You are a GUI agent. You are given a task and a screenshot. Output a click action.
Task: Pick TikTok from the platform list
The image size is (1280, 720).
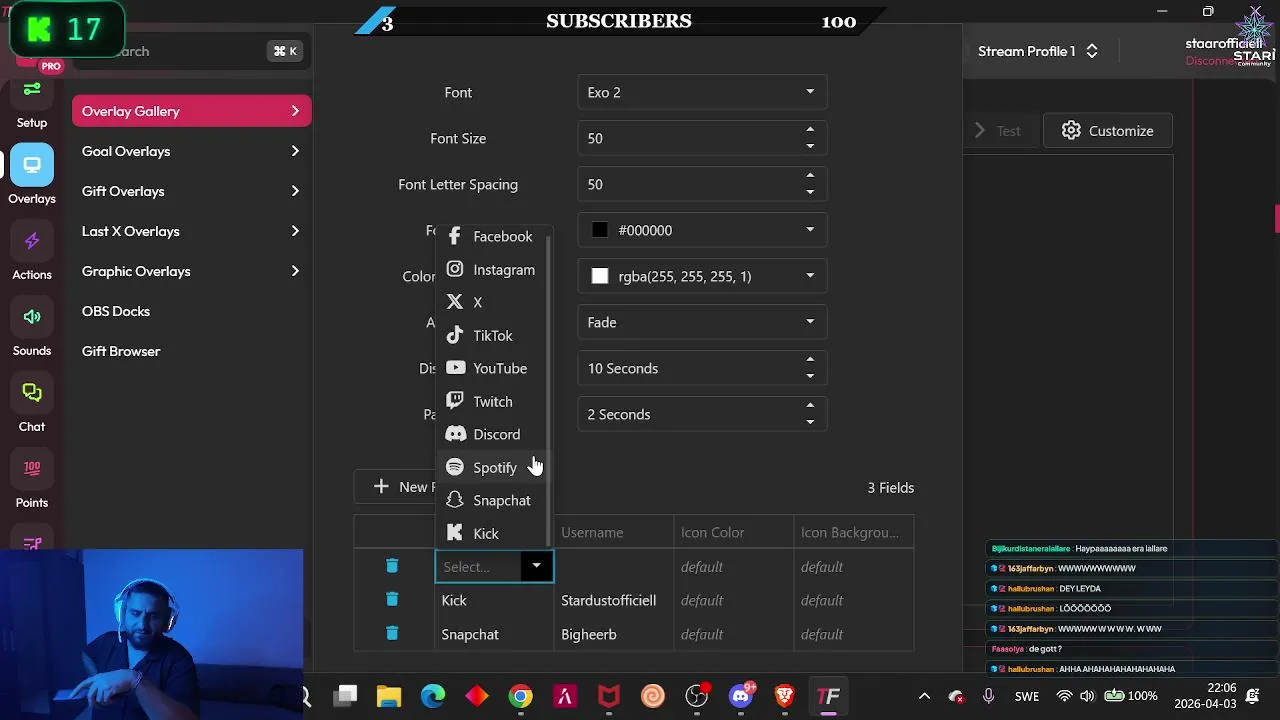(491, 335)
